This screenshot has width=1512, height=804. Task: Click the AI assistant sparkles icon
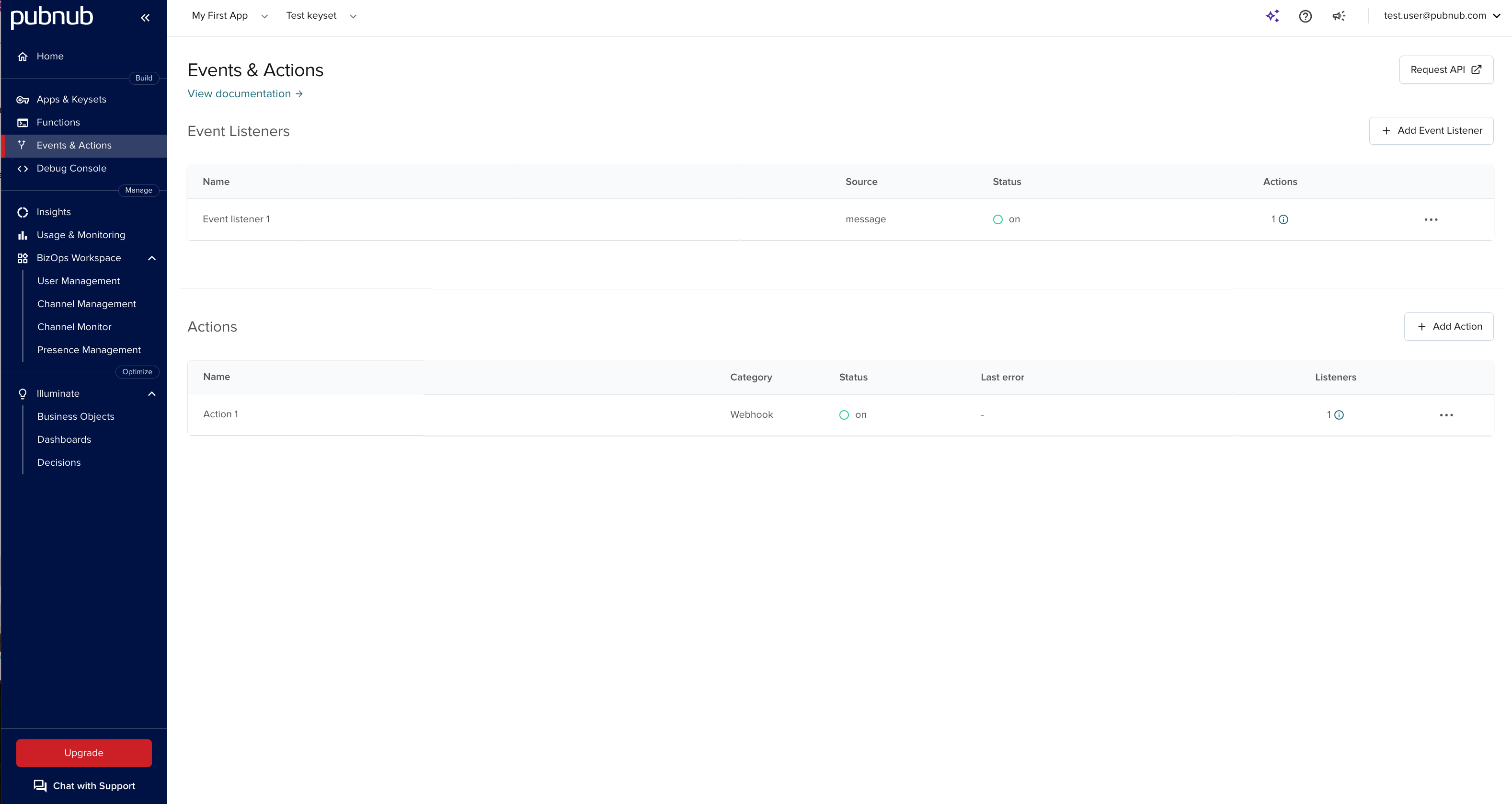tap(1272, 16)
